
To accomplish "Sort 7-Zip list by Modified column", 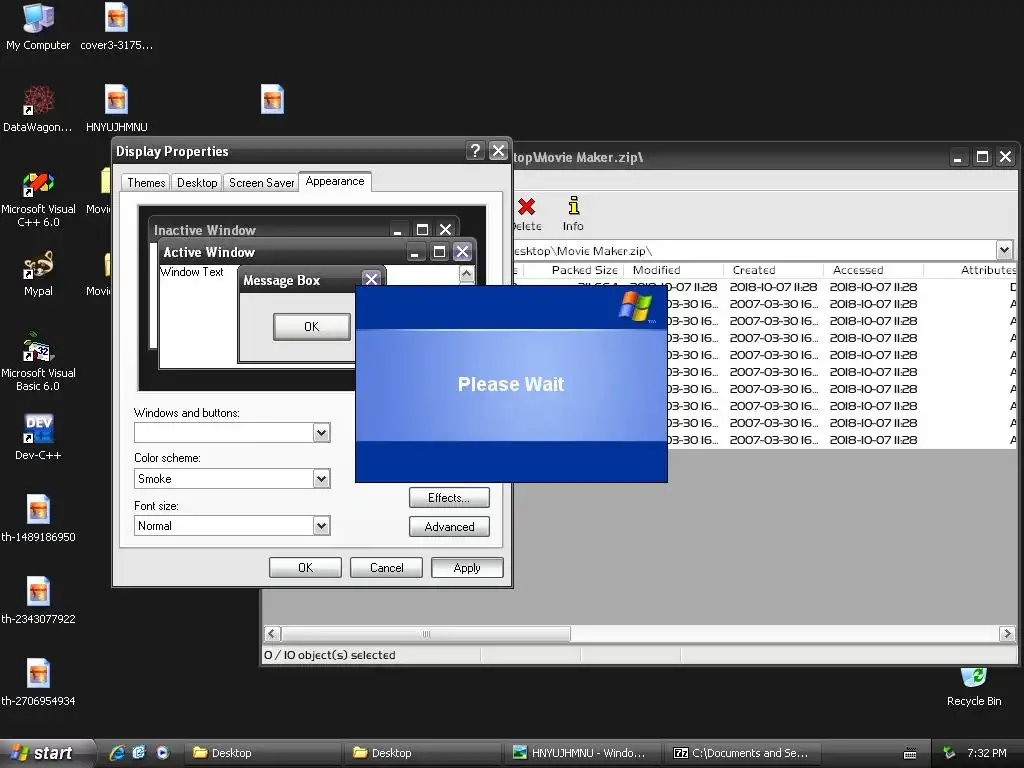I will tap(673, 270).
